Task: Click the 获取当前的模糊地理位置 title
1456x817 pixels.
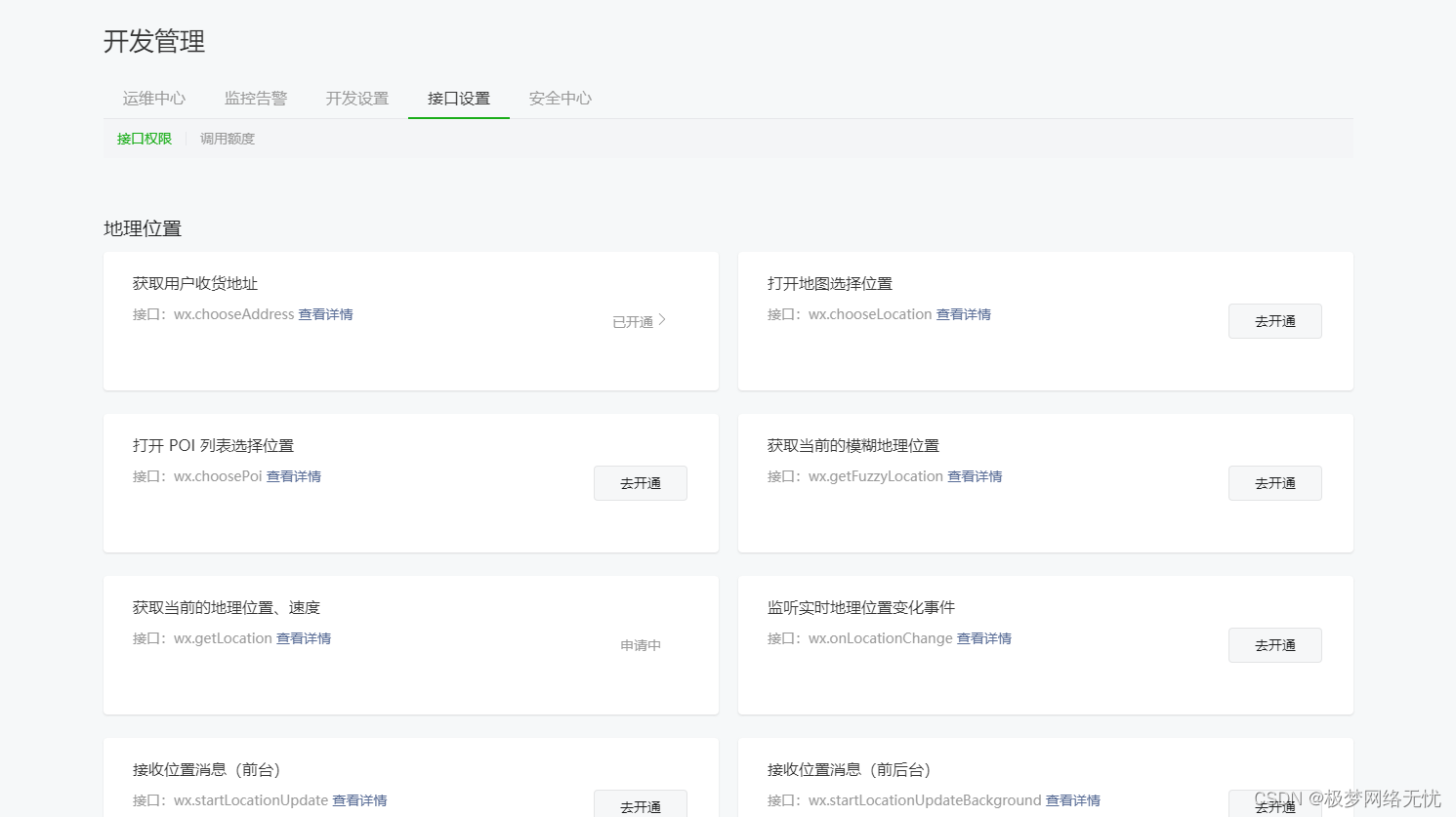Action: (853, 446)
